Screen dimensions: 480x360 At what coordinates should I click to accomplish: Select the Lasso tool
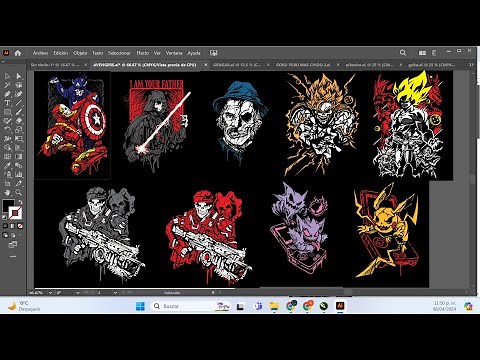pyautogui.click(x=19, y=85)
